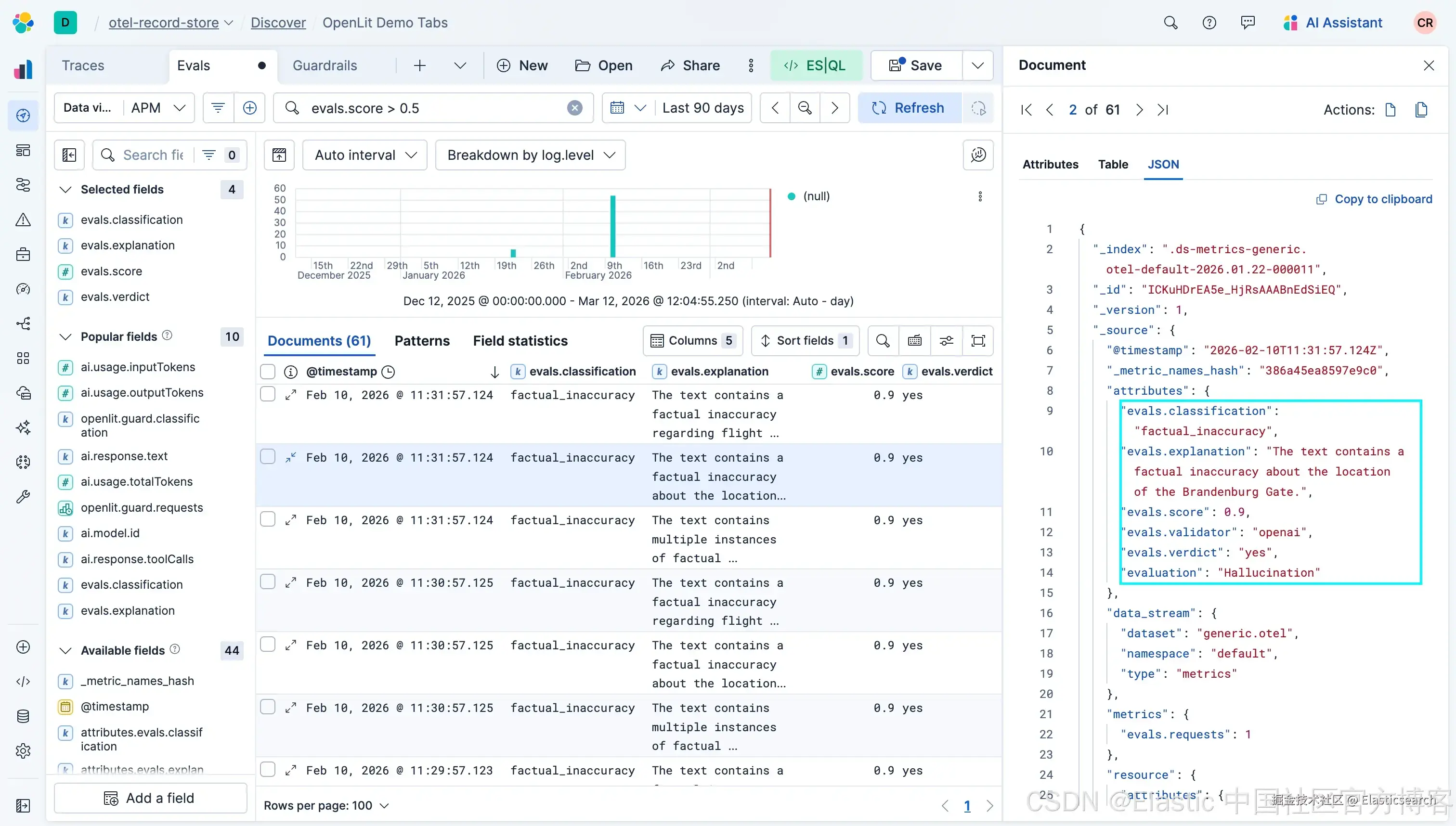Open the Breakdown by log.level dropdown

530,155
